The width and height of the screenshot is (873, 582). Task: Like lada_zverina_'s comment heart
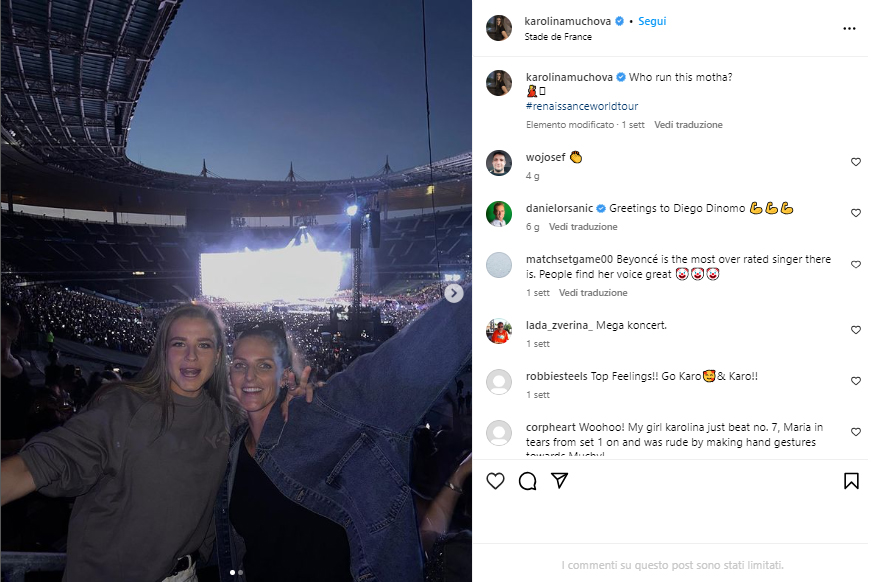[x=856, y=330]
